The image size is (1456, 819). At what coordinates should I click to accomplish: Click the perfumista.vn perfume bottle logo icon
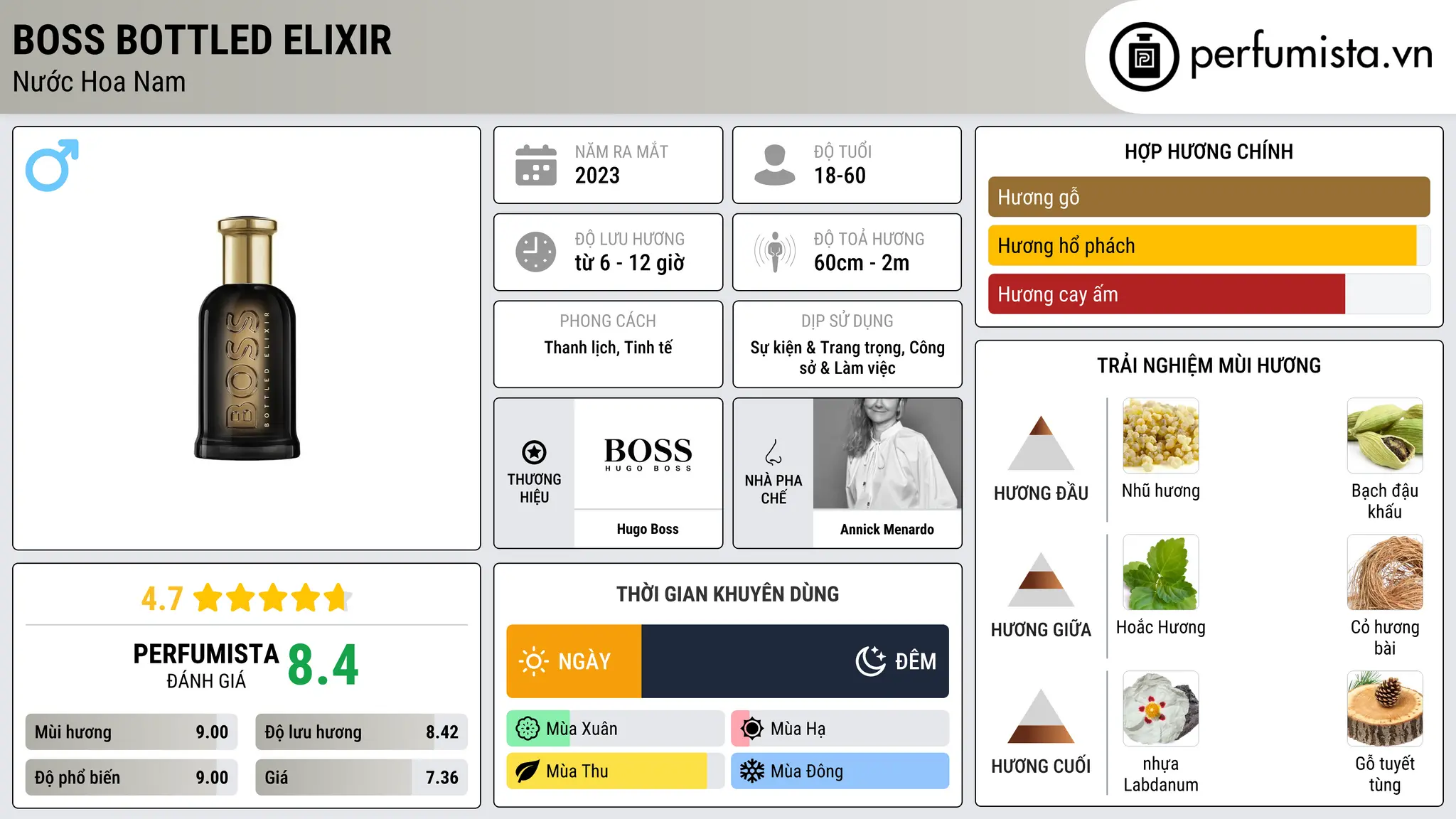1144,56
